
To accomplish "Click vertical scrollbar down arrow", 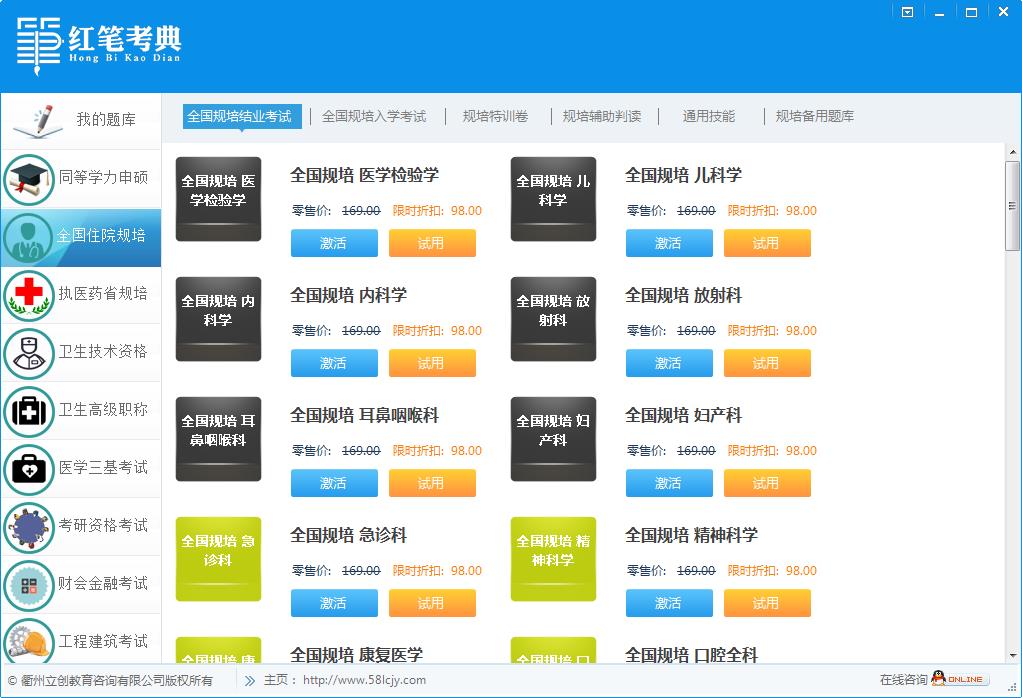I will pos(1013,656).
